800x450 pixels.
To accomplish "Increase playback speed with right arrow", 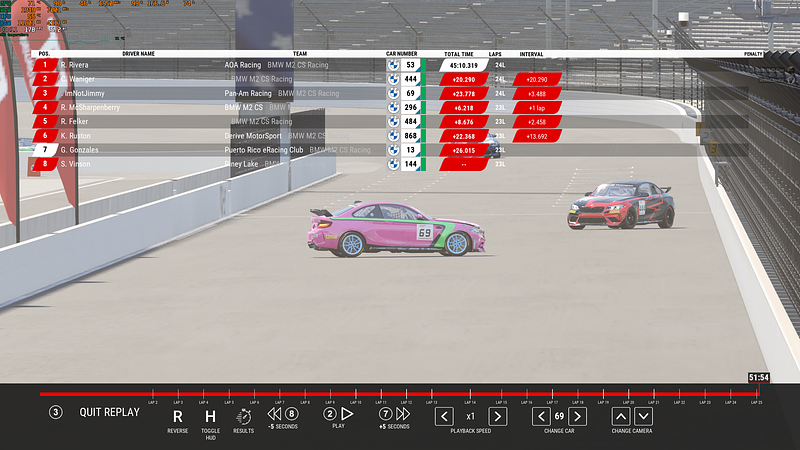I will [x=497, y=416].
